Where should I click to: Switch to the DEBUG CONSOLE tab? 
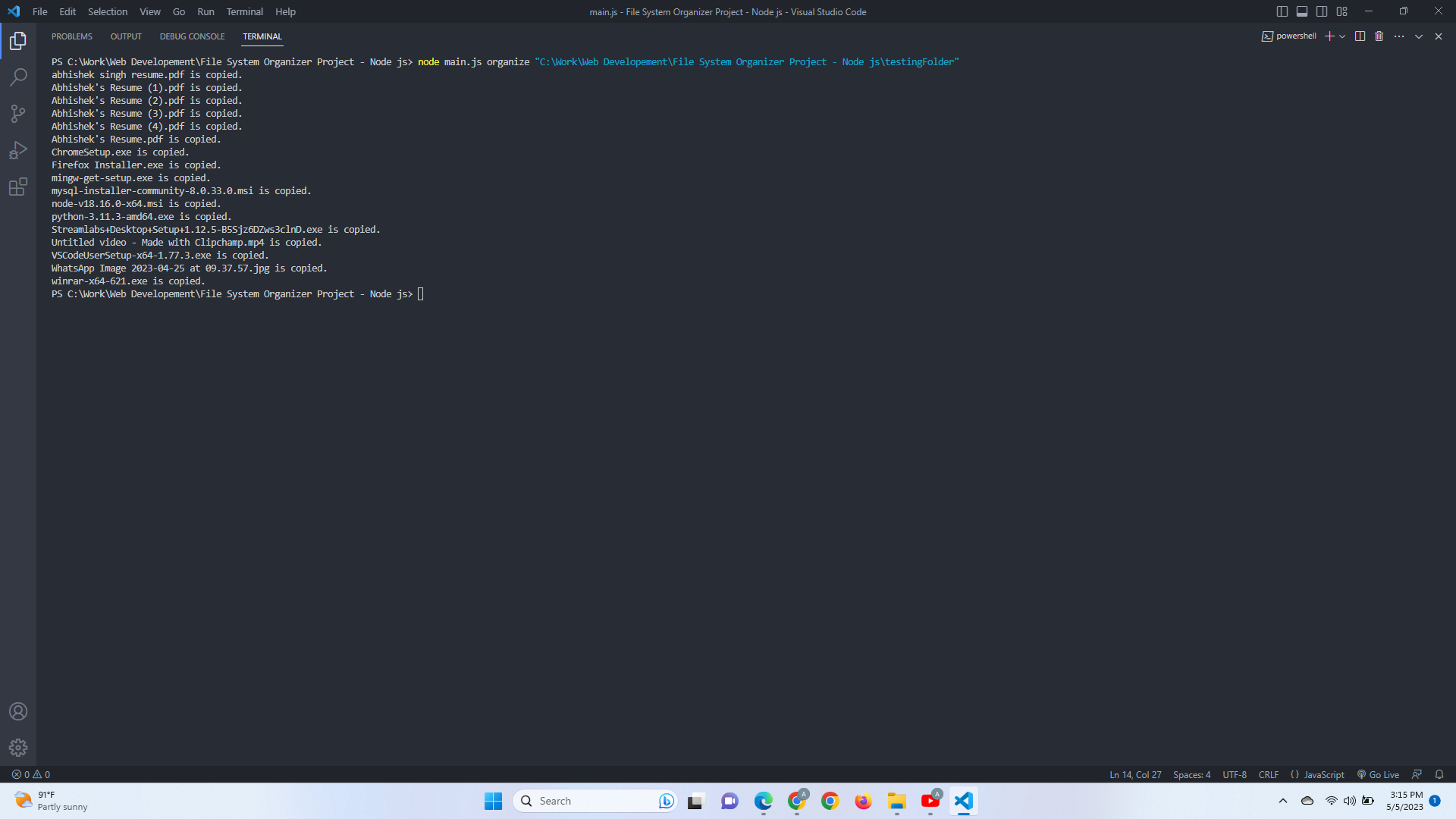pyautogui.click(x=192, y=36)
